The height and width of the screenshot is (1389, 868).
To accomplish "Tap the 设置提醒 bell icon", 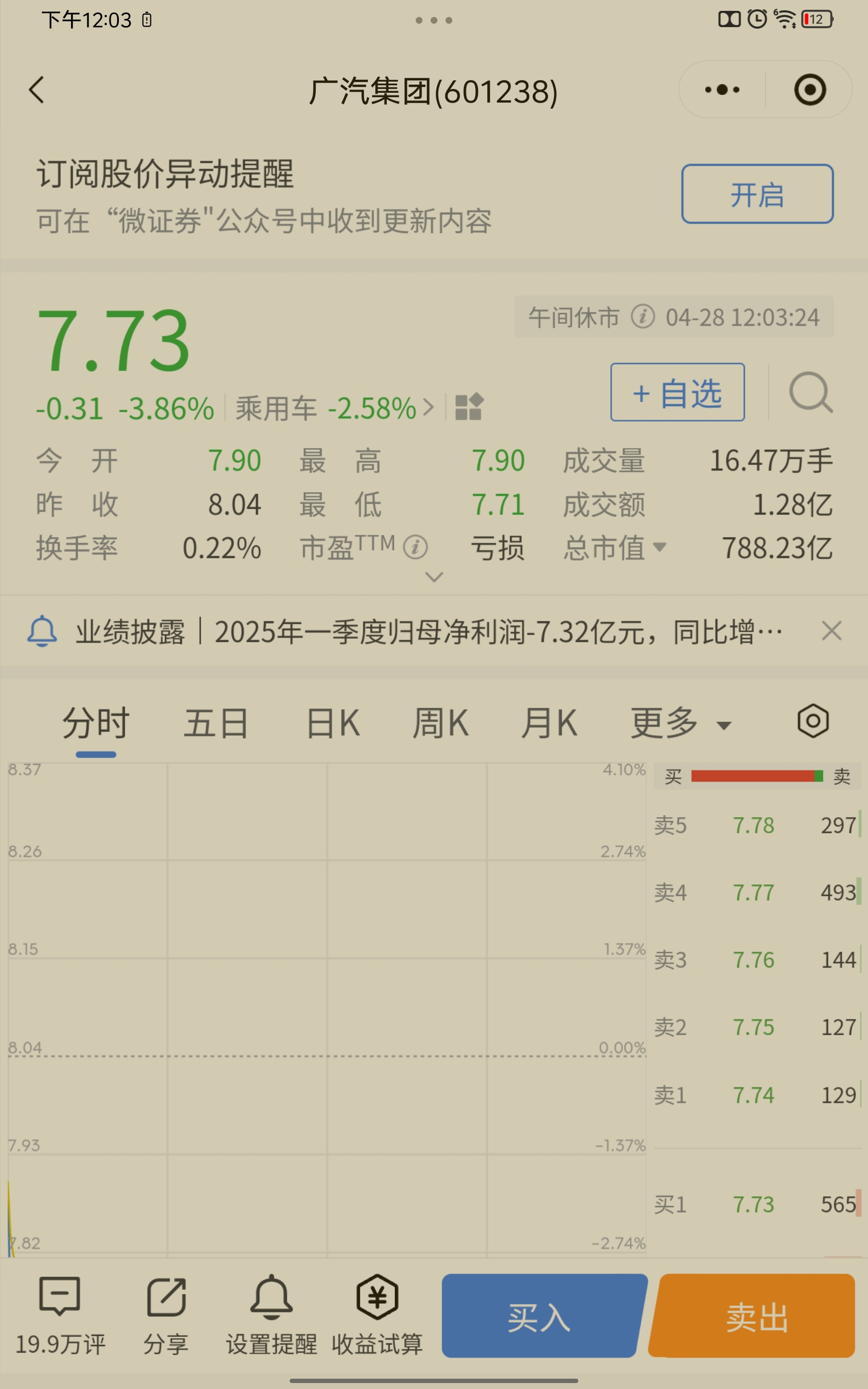I will [x=271, y=1297].
